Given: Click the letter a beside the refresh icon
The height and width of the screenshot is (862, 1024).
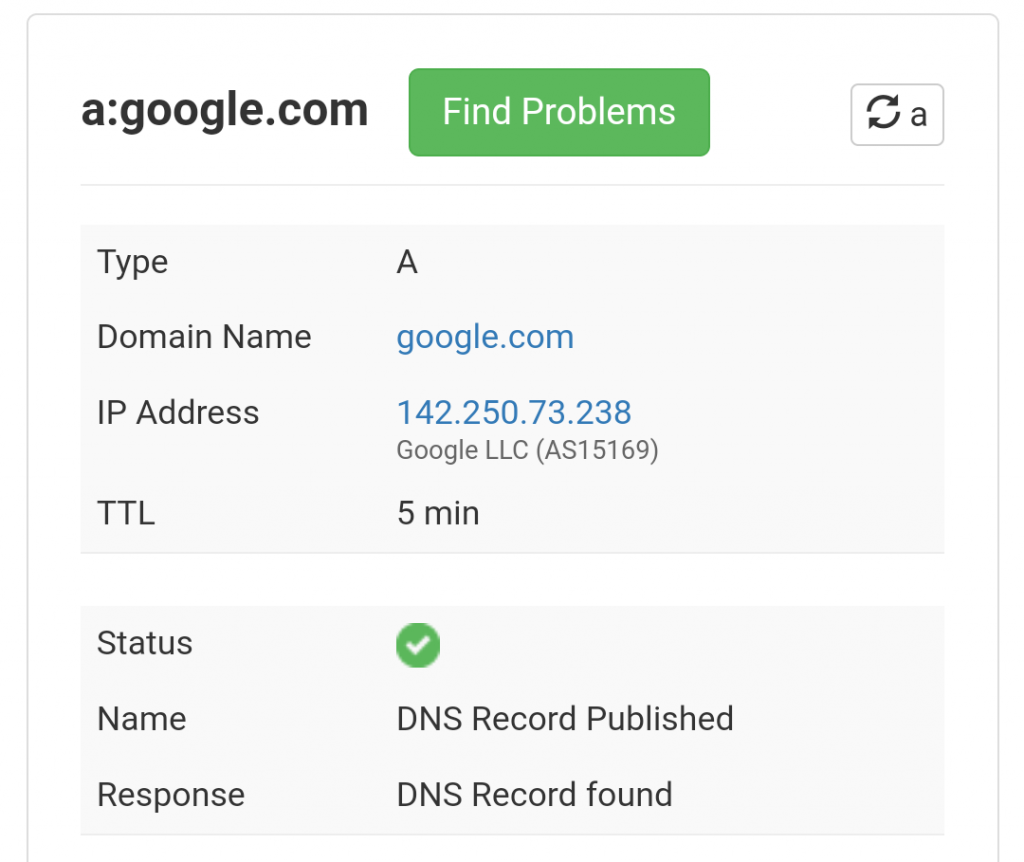Looking at the screenshot, I should (x=919, y=116).
